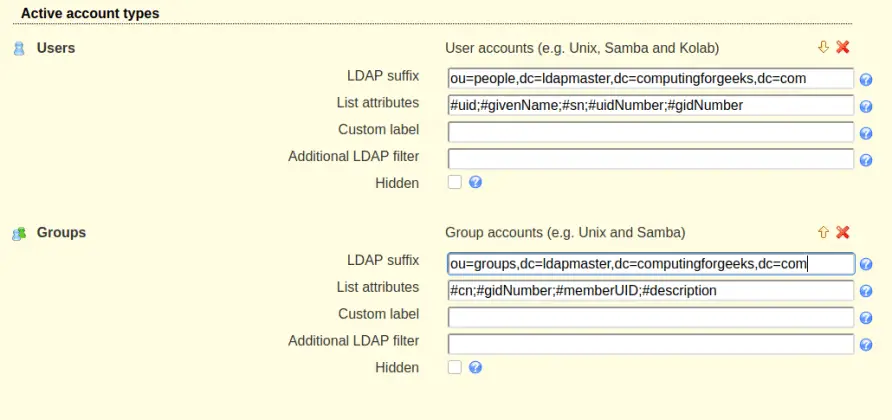This screenshot has height=420, width=892.
Task: Toggle Hidden checkbox for Users
Action: [455, 182]
